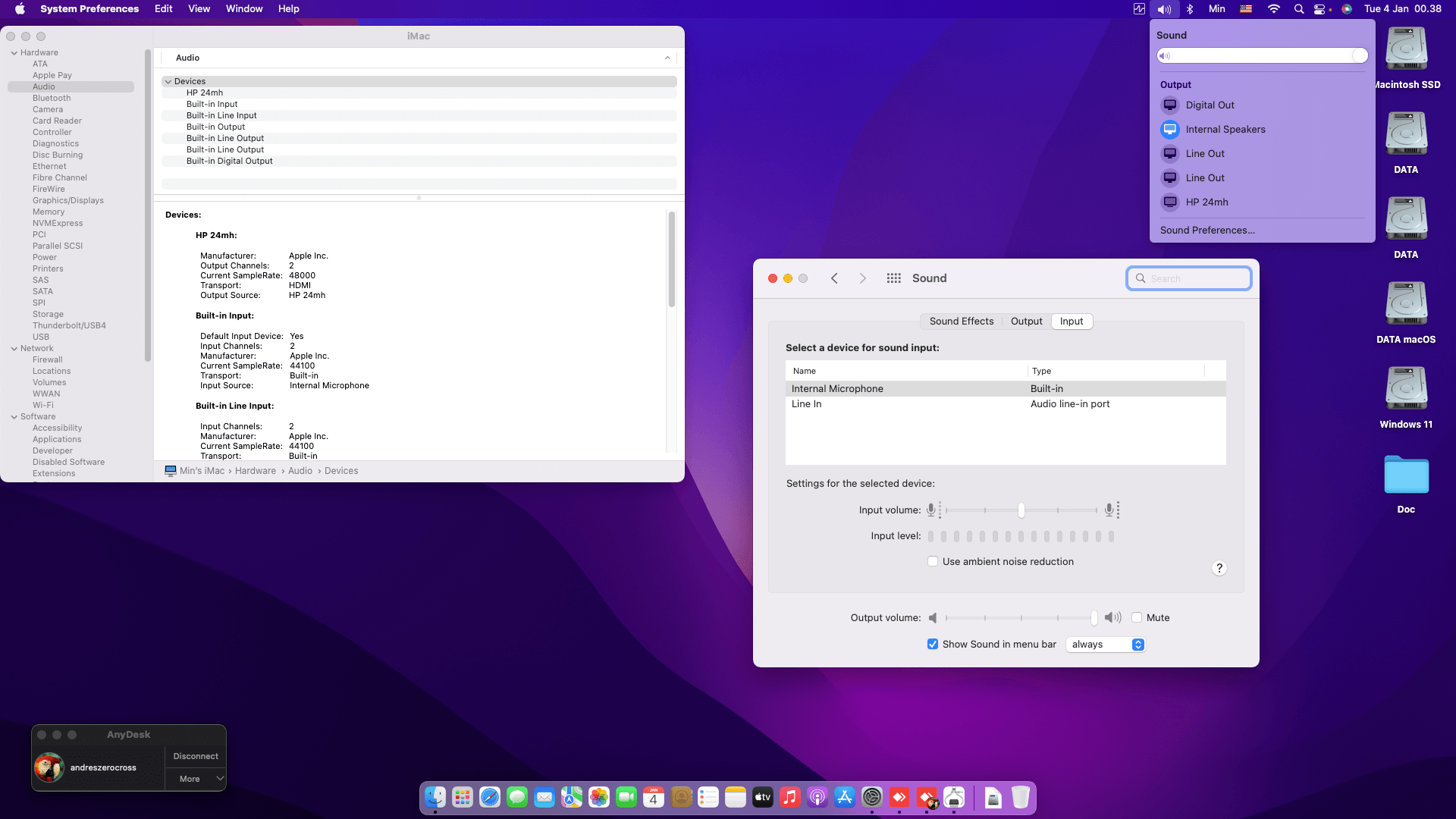Open Messages app in the Dock

pos(517,797)
